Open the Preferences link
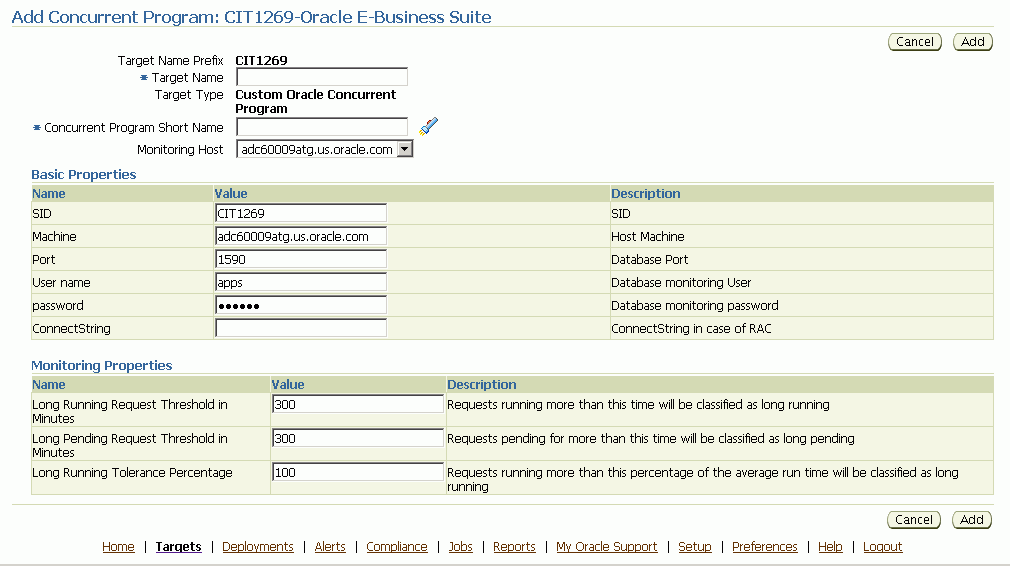Image resolution: width=1010 pixels, height=566 pixels. click(x=765, y=547)
